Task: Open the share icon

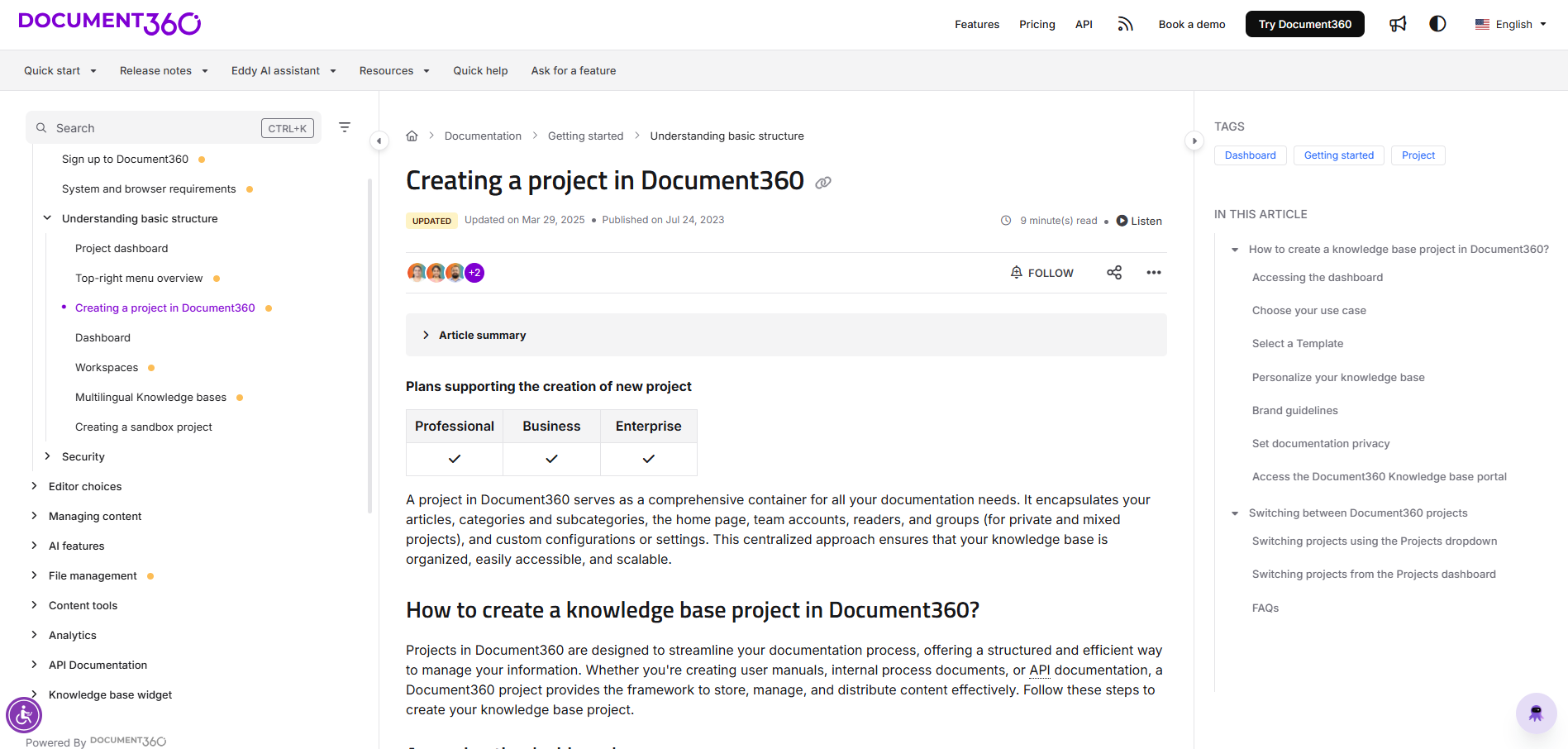Action: (1114, 273)
